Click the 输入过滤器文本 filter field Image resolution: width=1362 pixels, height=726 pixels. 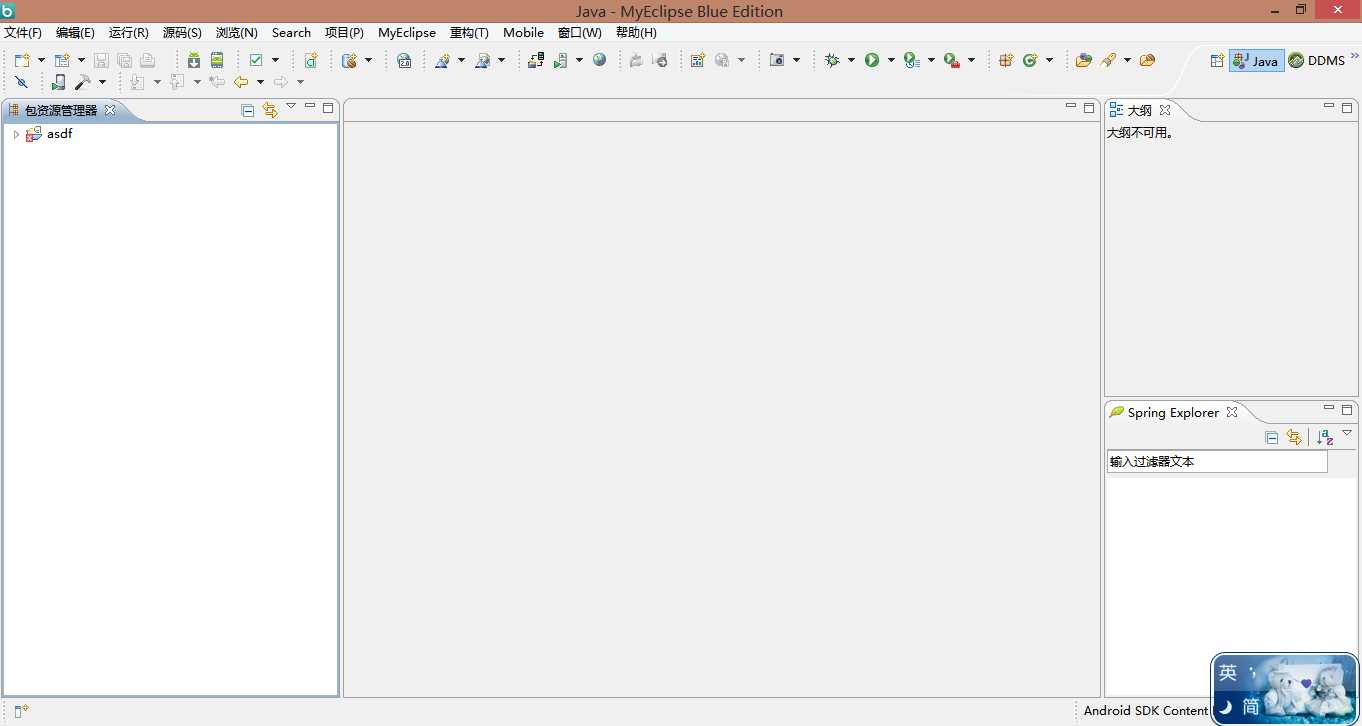(x=1217, y=462)
